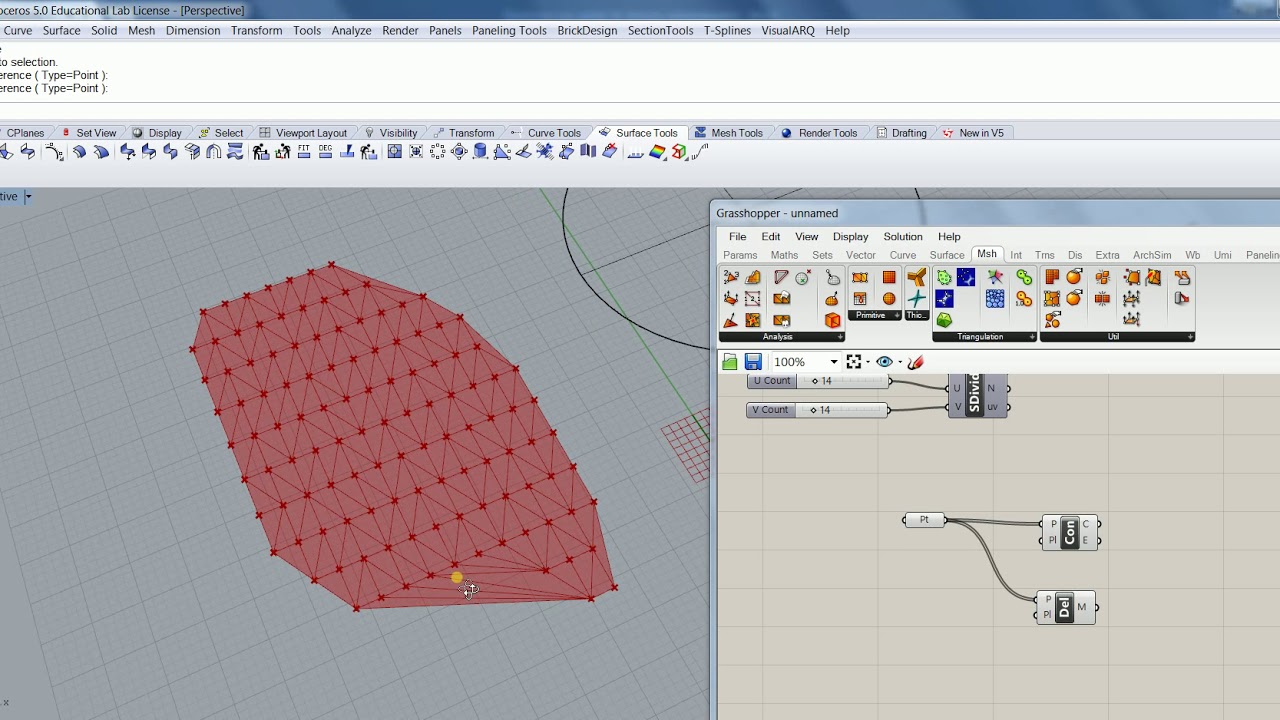Select the Pt parameter component on canvas
Viewport: 1280px width, 720px height.
pos(924,520)
